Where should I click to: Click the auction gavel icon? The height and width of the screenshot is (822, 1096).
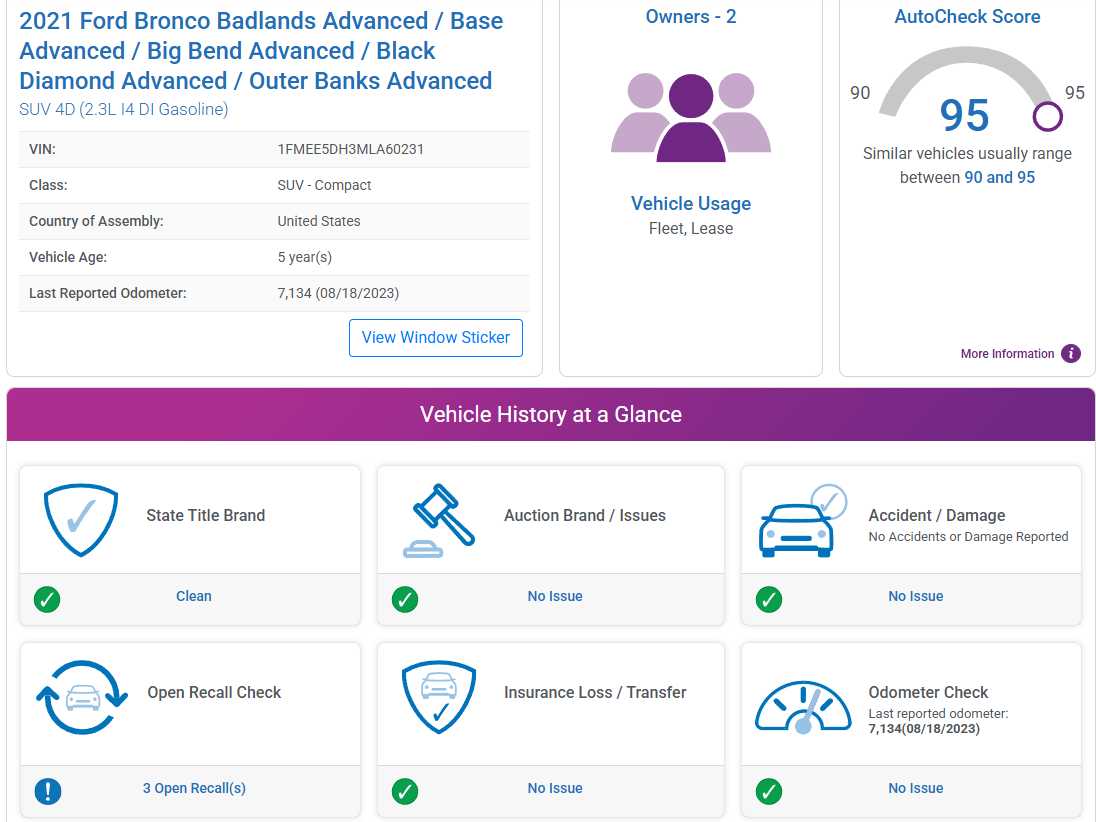point(439,520)
